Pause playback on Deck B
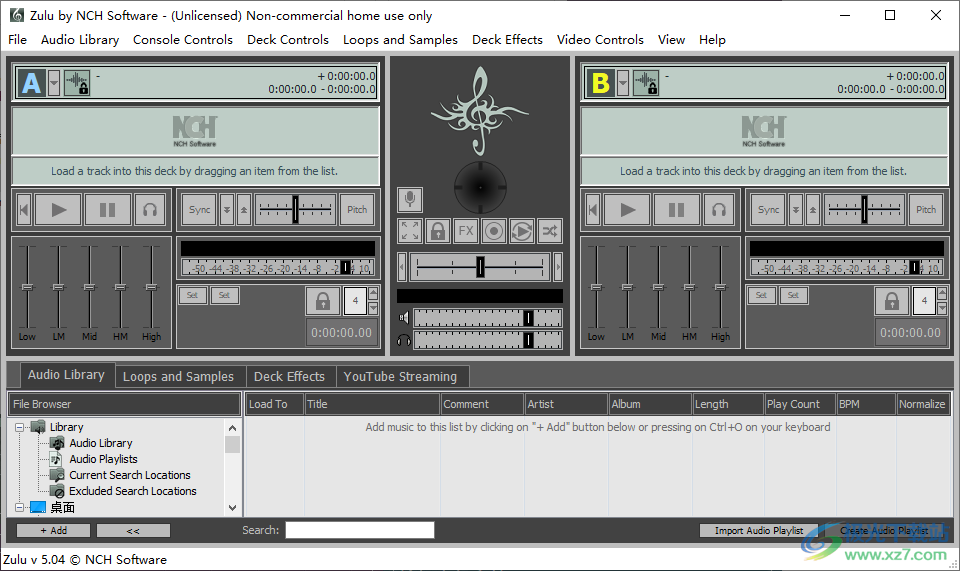Image resolution: width=960 pixels, height=571 pixels. coord(677,210)
